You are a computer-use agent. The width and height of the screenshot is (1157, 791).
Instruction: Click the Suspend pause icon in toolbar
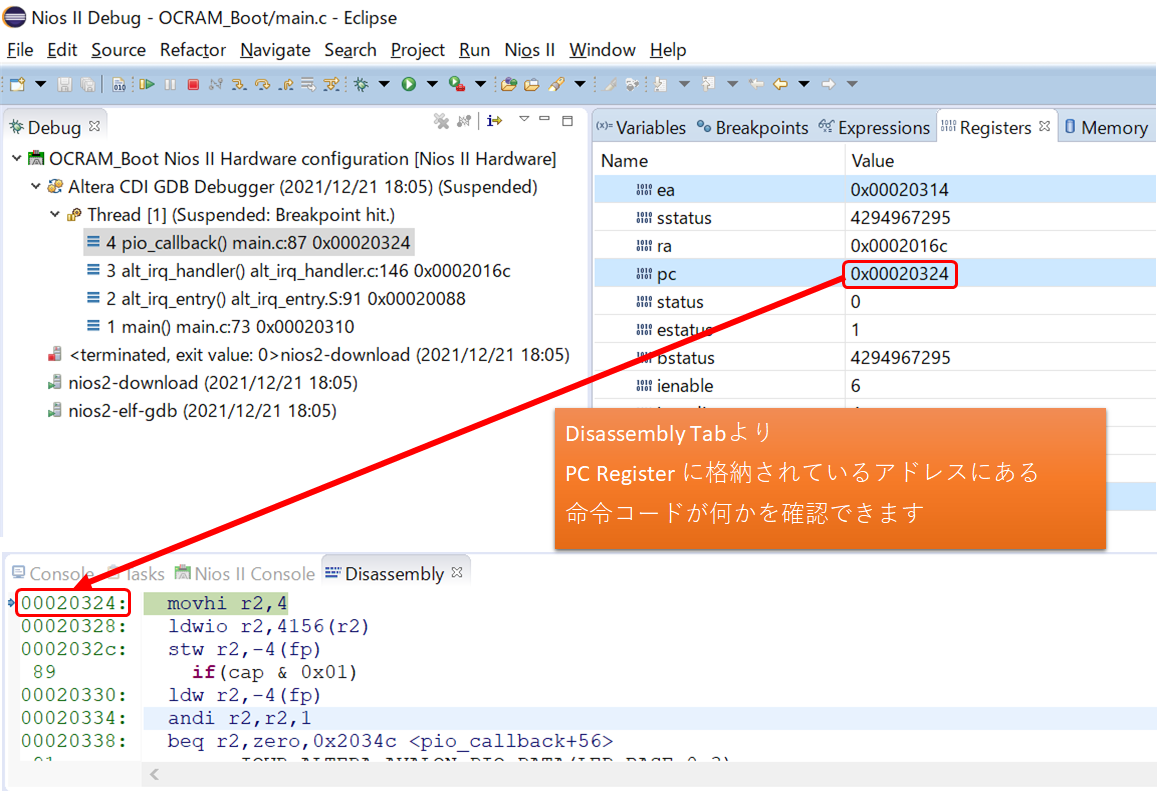click(x=170, y=85)
